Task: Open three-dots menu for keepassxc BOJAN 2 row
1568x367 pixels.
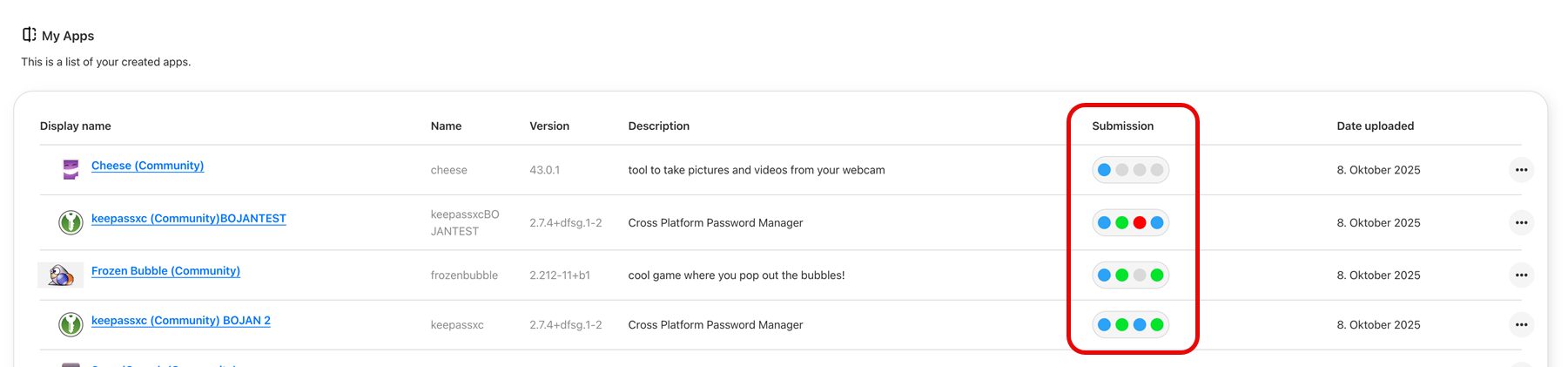Action: tap(1521, 324)
